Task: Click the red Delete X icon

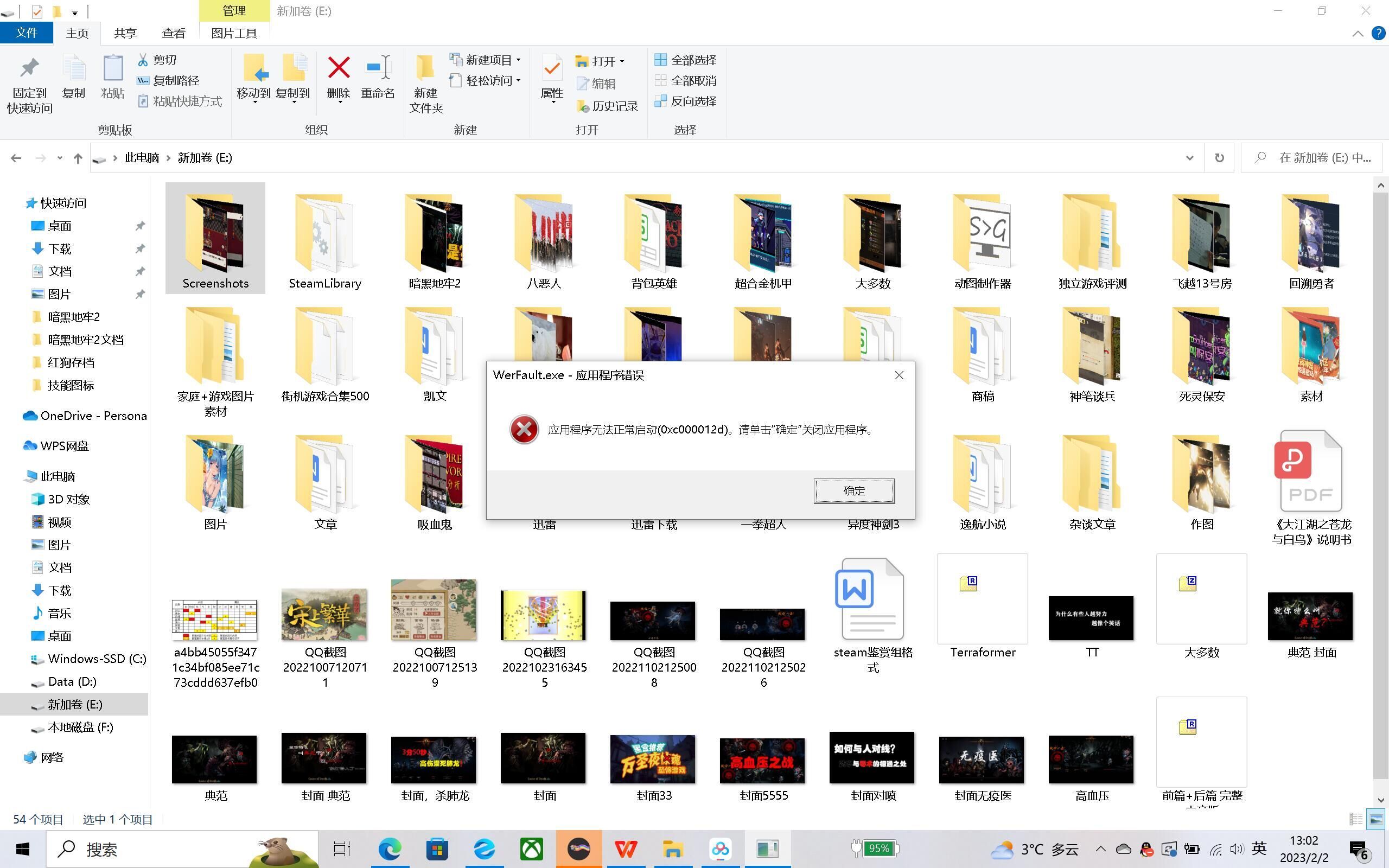Action: (x=339, y=68)
